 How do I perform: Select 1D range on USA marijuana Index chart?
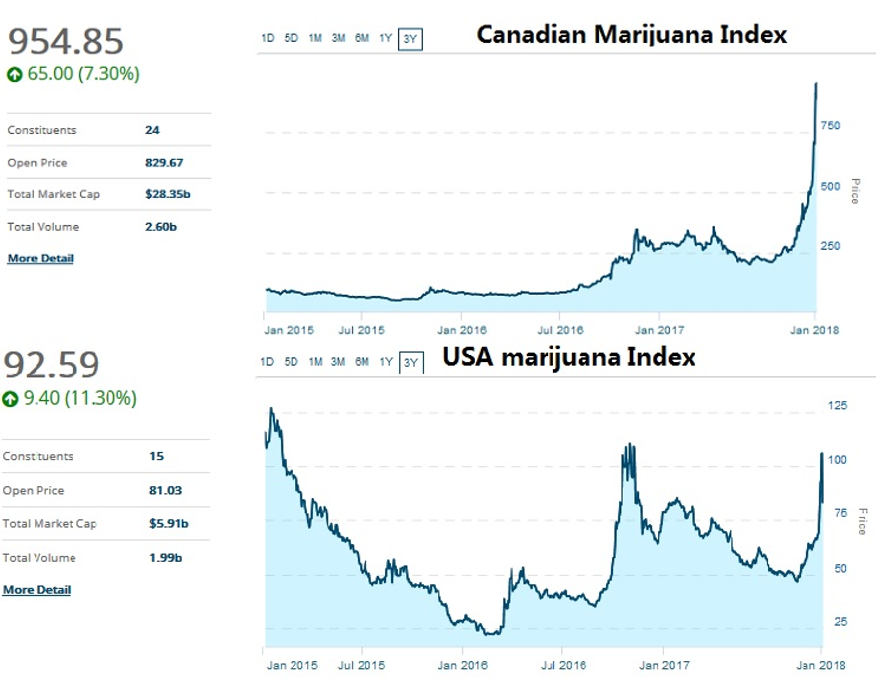click(267, 362)
